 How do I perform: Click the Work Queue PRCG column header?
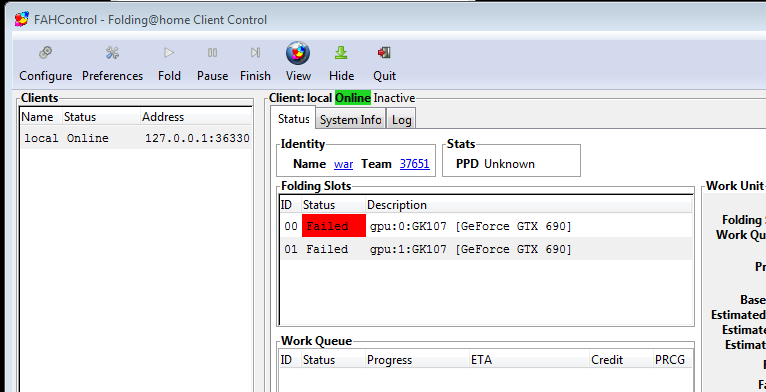tap(672, 360)
